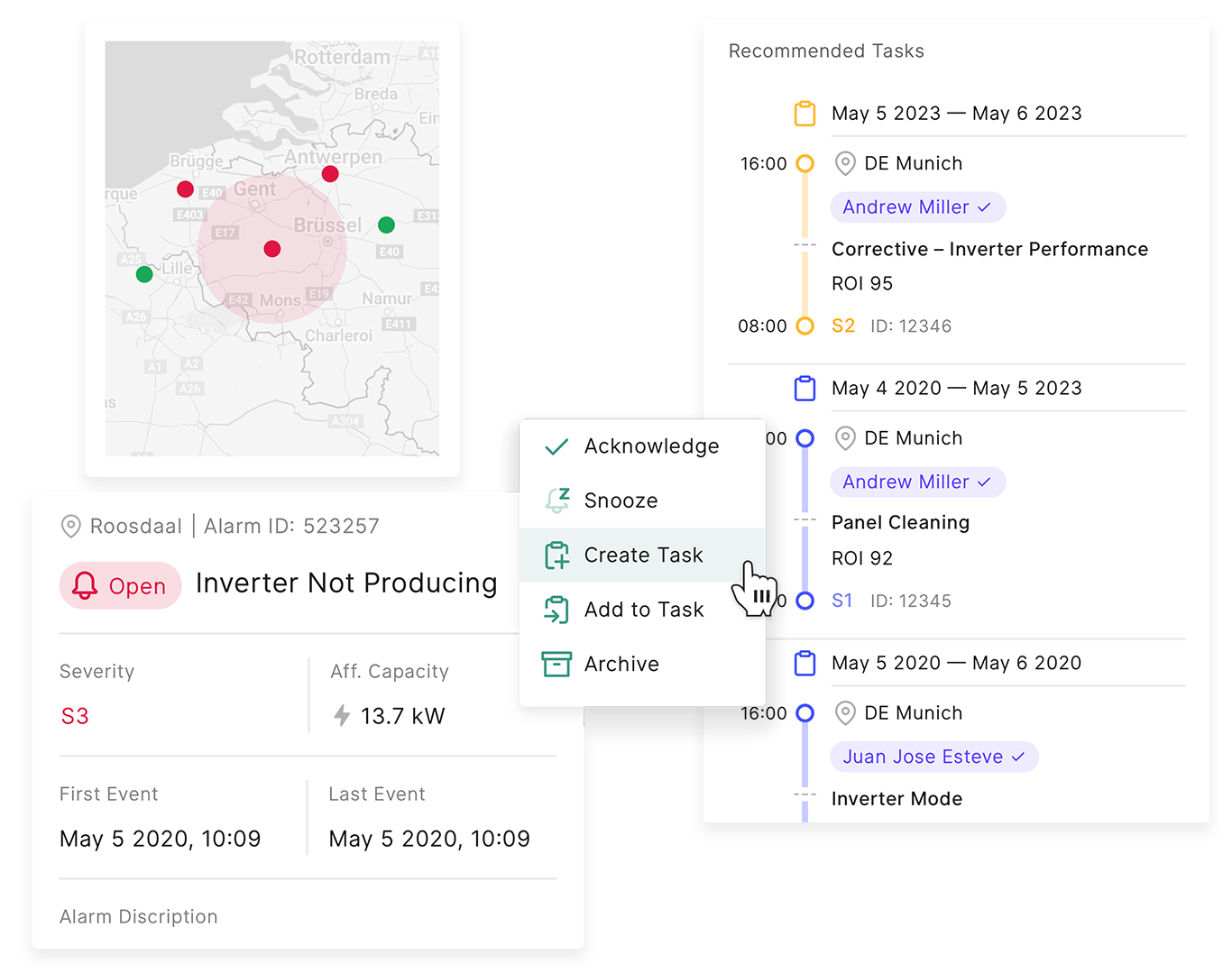Click the orange 08:00 timeline marker
The height and width of the screenshot is (973, 1232).
(805, 326)
